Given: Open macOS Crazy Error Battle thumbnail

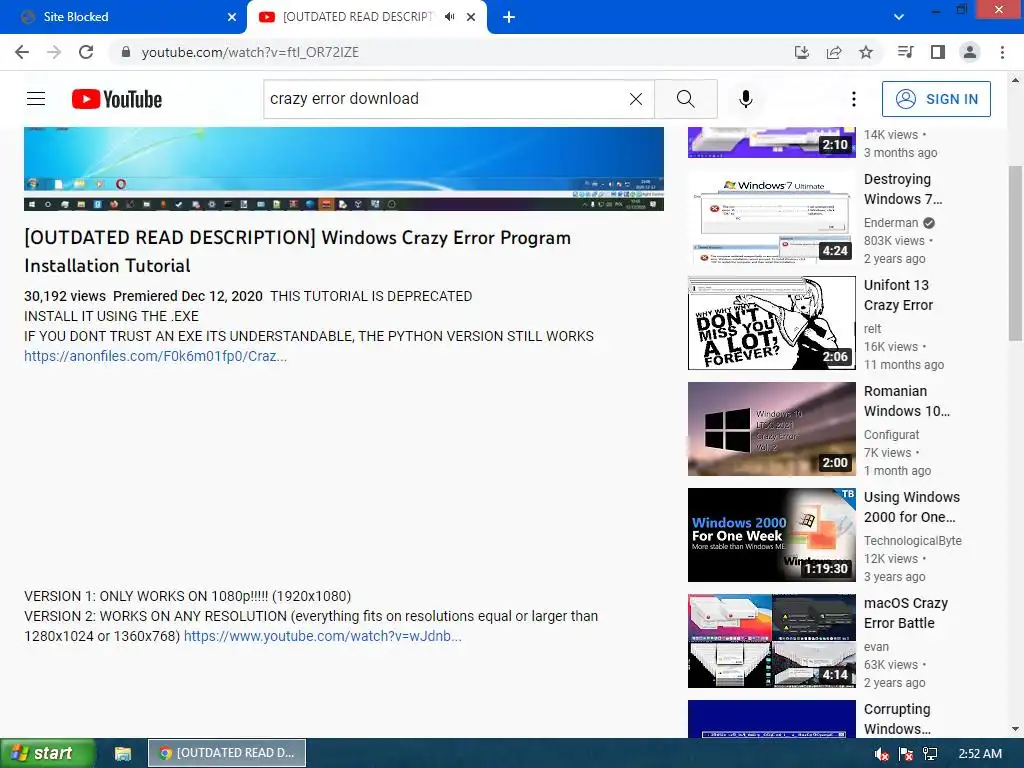Looking at the screenshot, I should click(x=771, y=641).
